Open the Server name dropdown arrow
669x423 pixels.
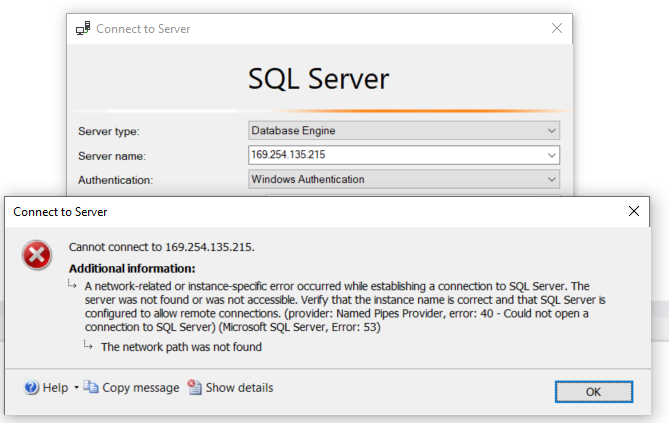(x=551, y=155)
